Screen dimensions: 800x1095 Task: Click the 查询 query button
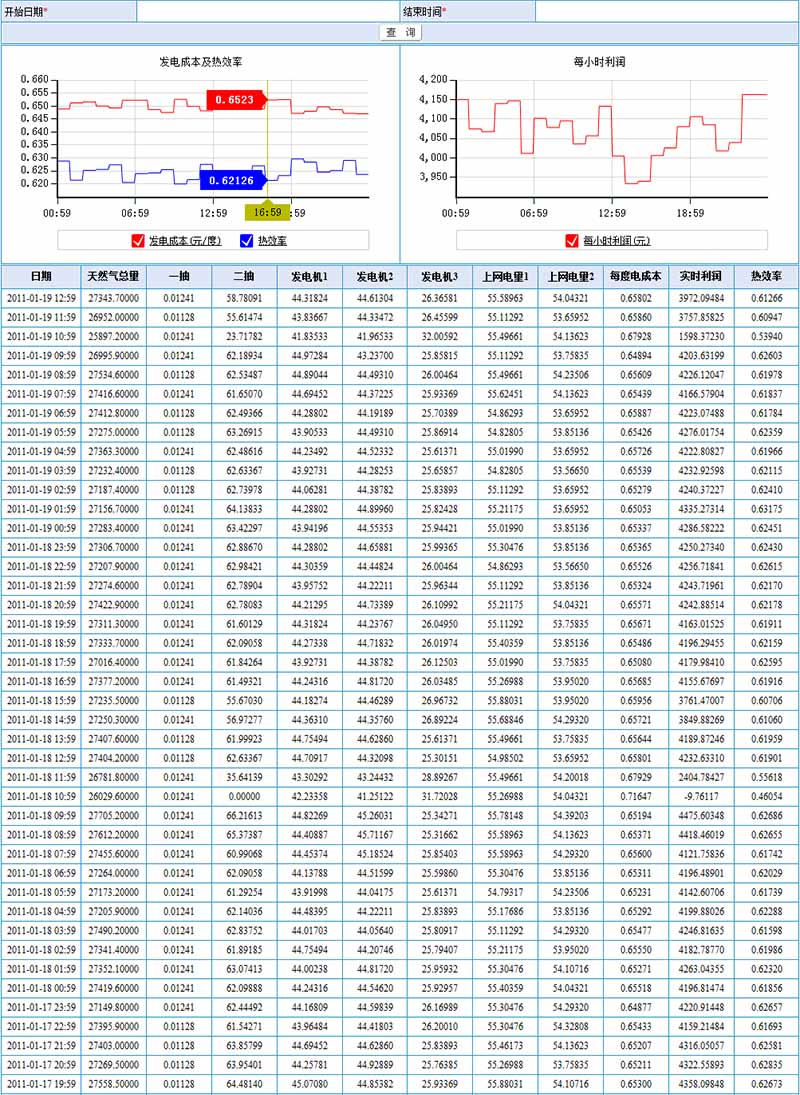(x=400, y=33)
